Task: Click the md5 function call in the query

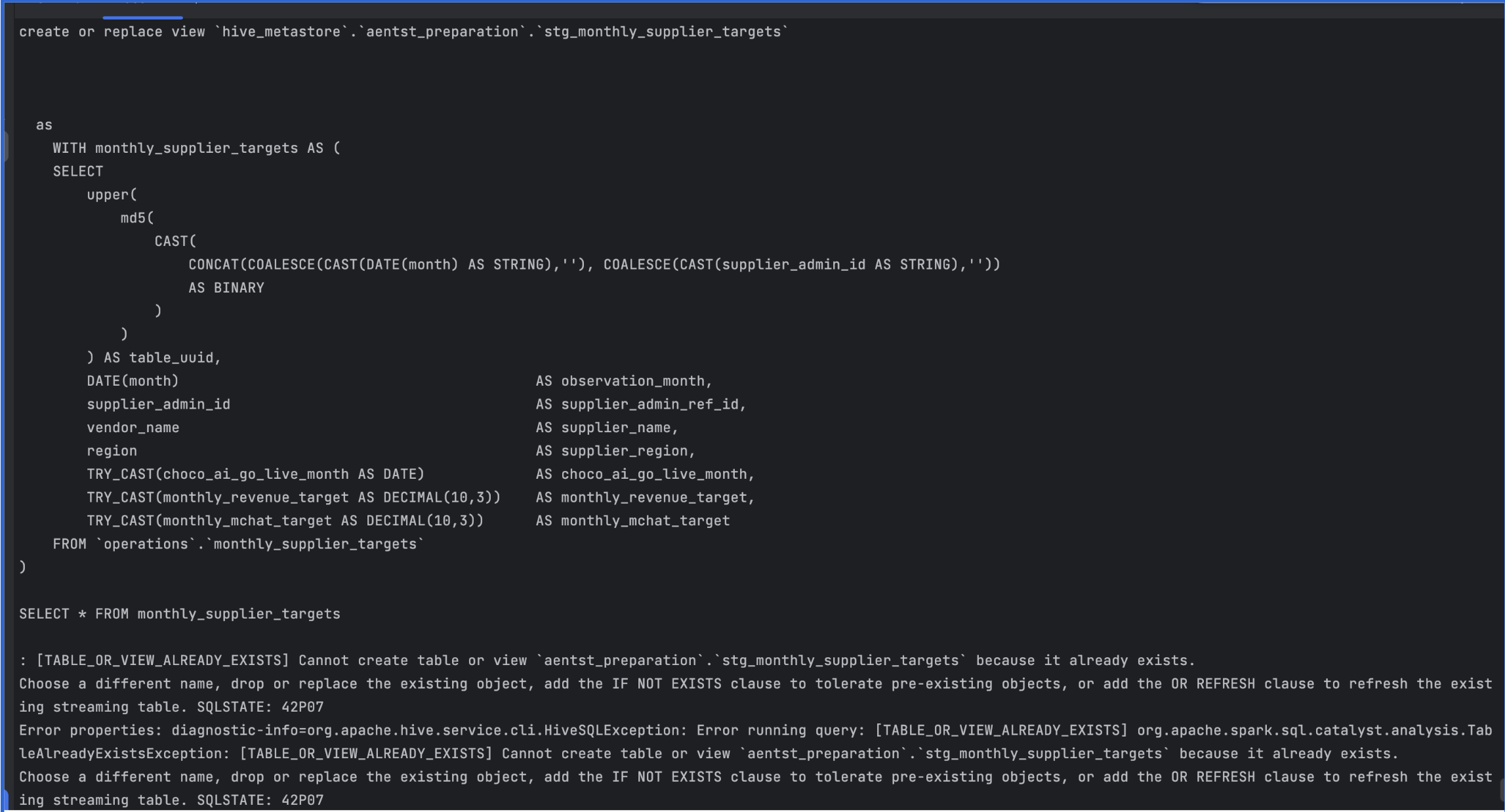Action: 134,217
